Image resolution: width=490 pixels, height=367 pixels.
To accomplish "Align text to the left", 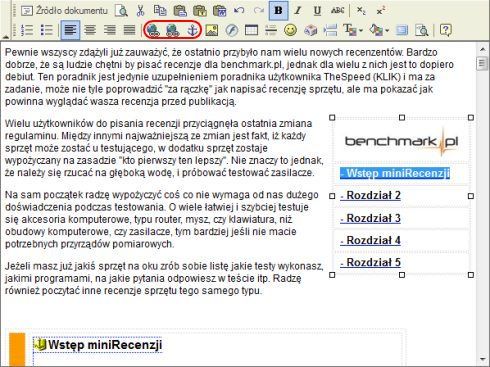I will pyautogui.click(x=70, y=30).
